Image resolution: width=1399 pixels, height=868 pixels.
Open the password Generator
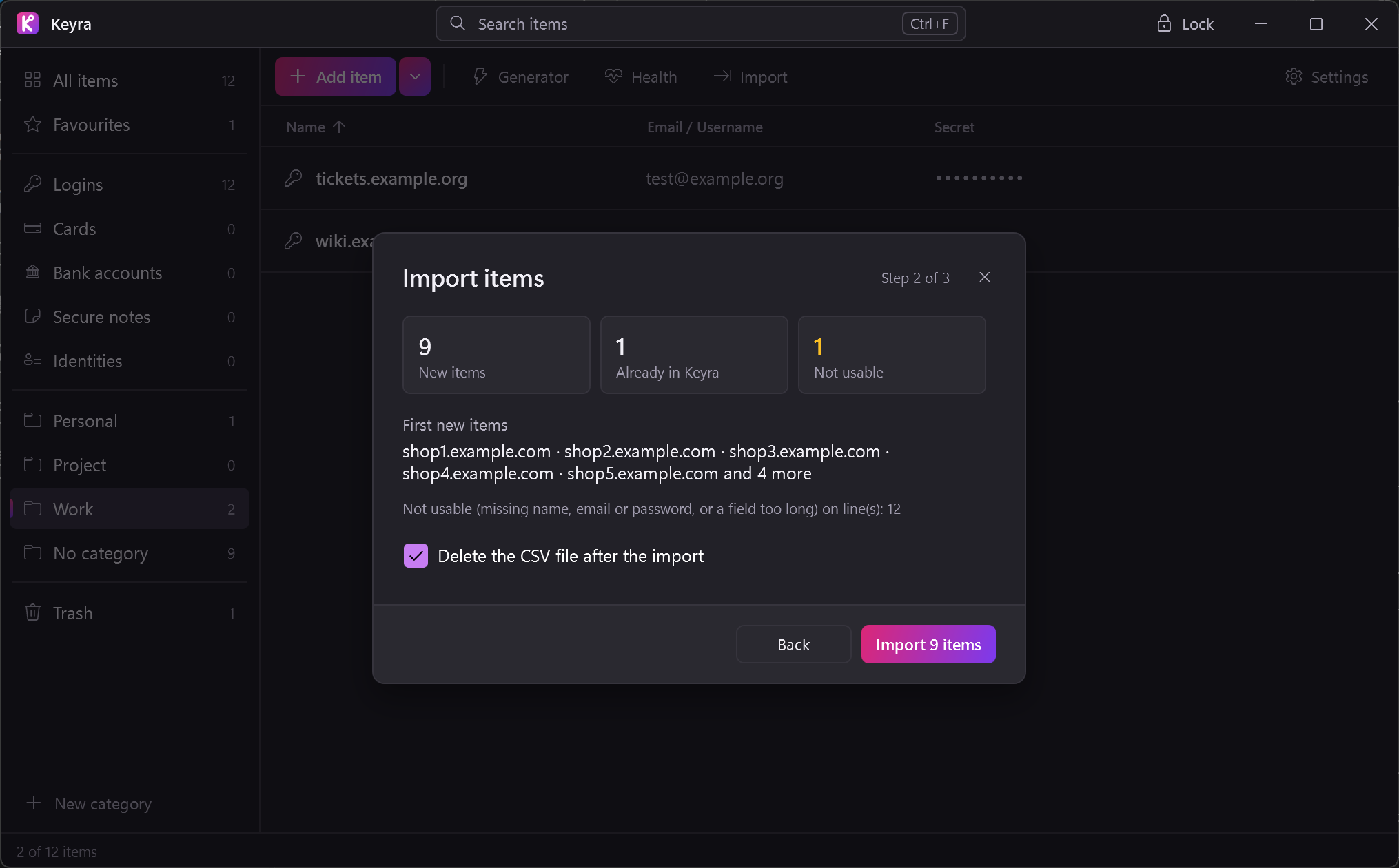tap(521, 76)
